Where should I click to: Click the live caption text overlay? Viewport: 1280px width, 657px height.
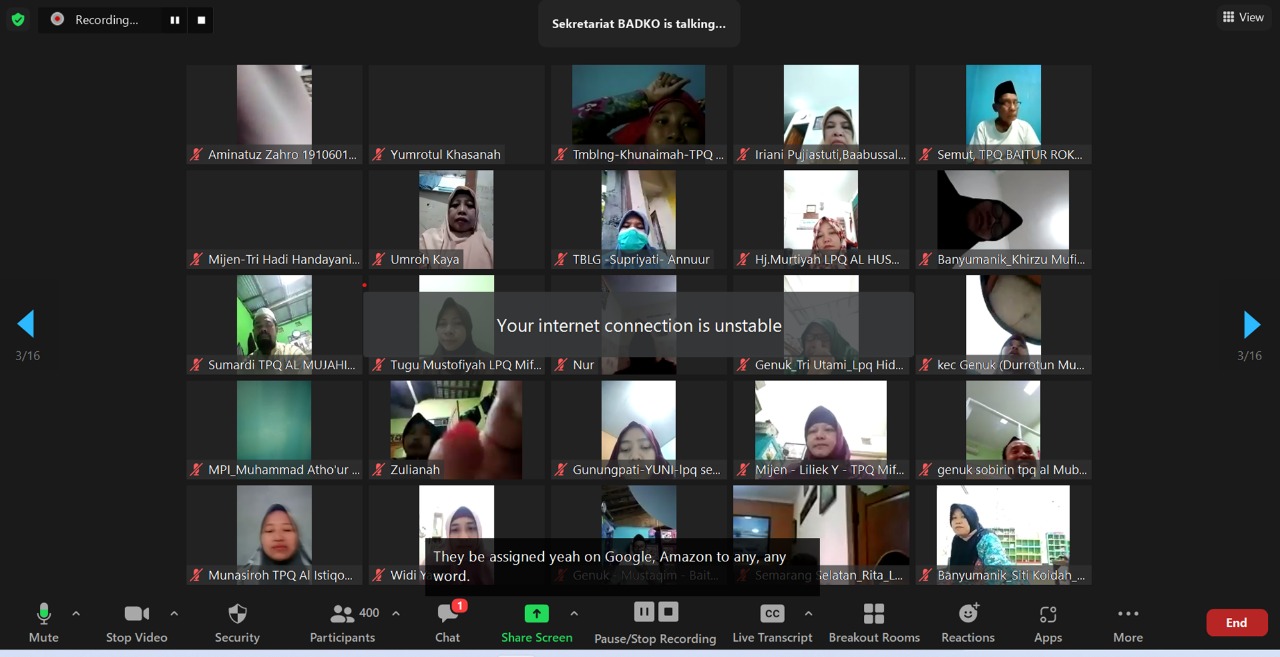point(622,566)
